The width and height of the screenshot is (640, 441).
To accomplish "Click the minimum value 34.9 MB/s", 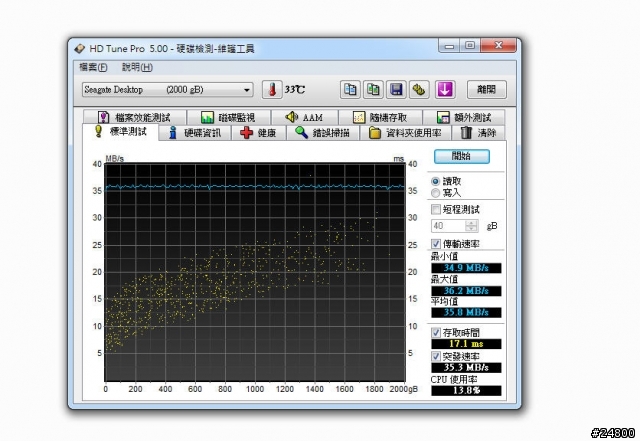I will (x=466, y=268).
